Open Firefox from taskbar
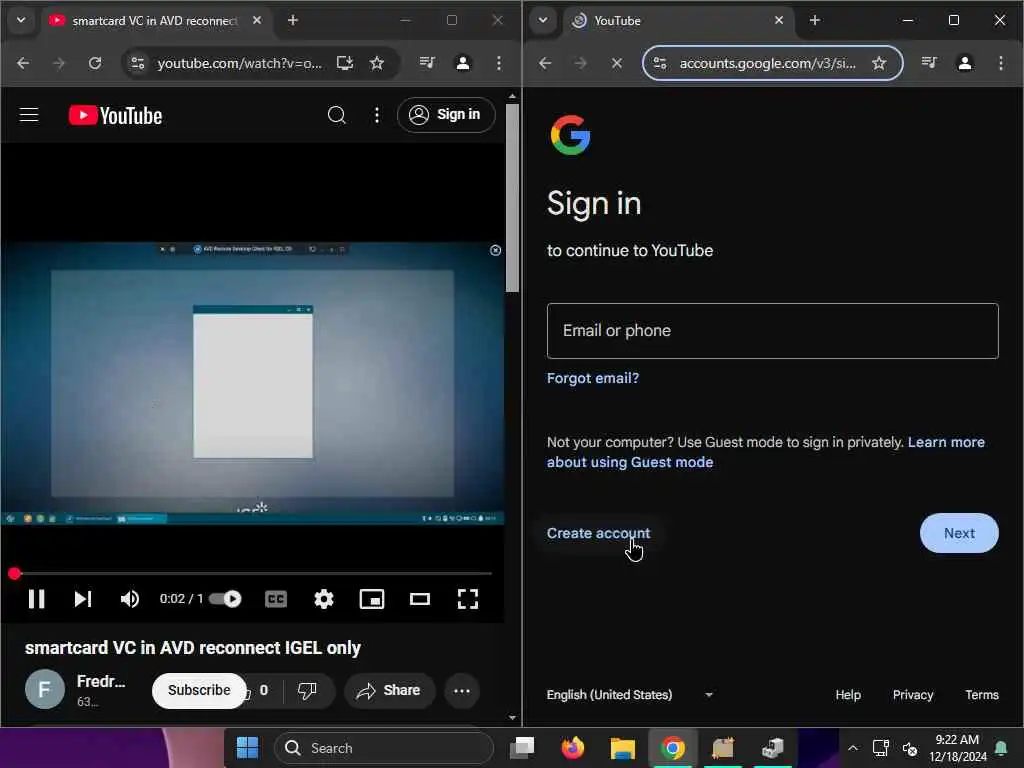Screen dimensions: 1024x768 (x=572, y=748)
